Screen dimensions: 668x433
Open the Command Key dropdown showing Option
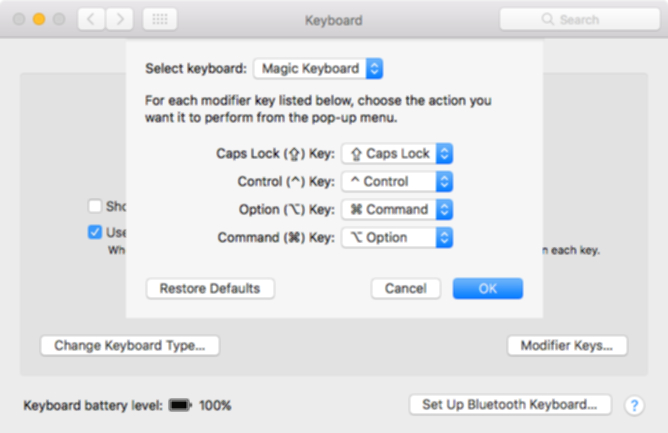(x=397, y=238)
